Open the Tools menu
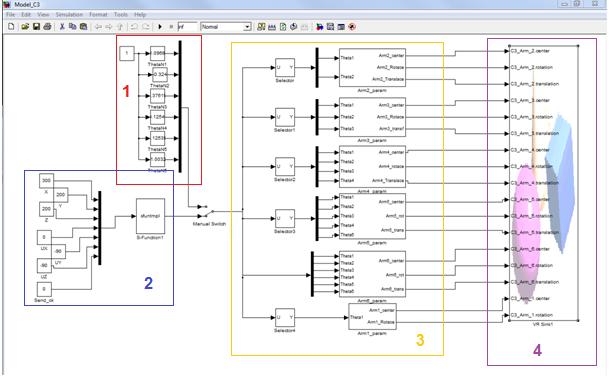Image resolution: width=609 pixels, height=377 pixels. pos(121,14)
